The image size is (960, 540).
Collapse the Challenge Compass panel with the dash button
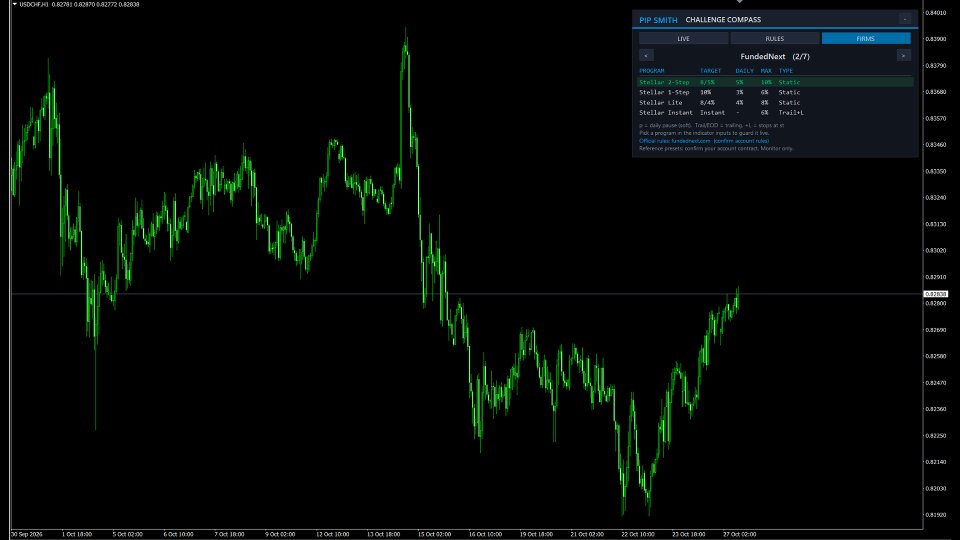[x=904, y=20]
